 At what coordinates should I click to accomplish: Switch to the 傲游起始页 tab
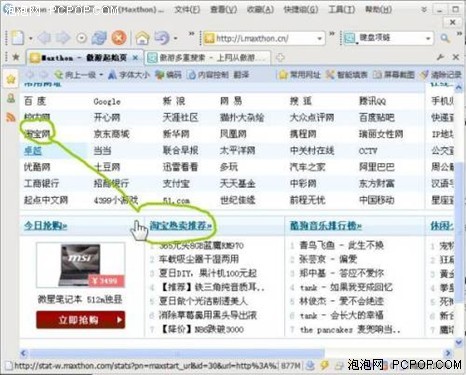[85, 58]
